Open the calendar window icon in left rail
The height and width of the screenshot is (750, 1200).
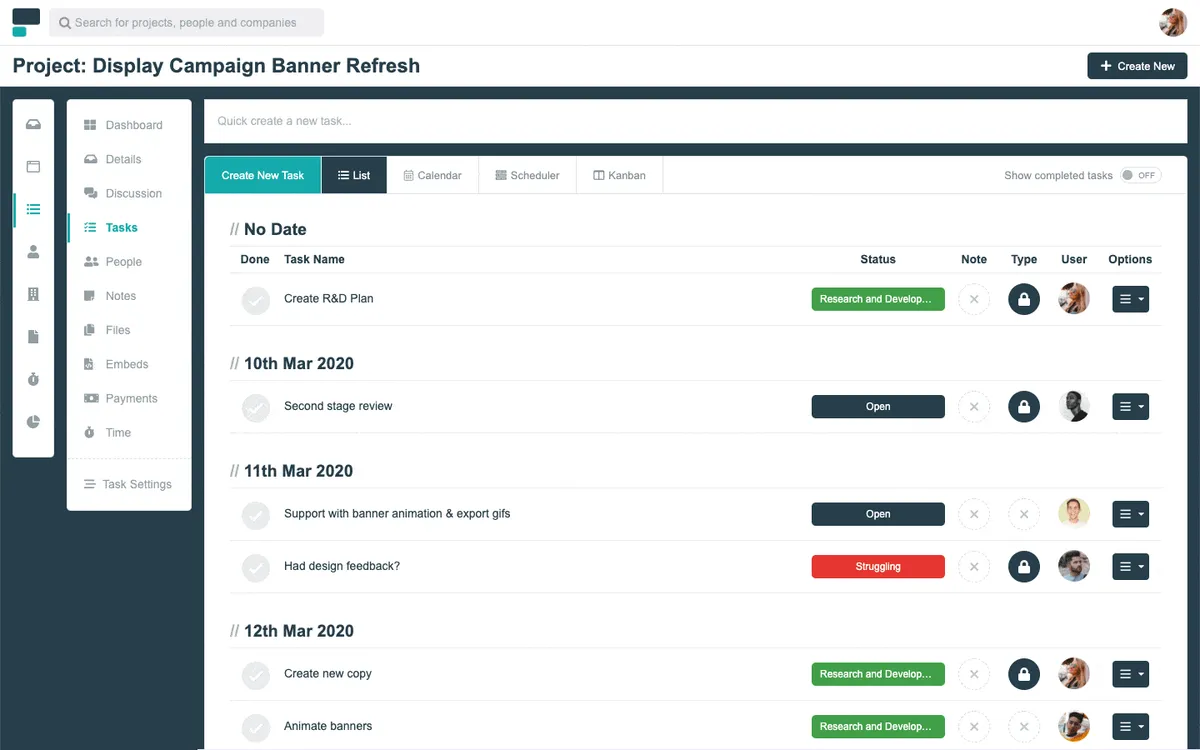click(x=33, y=167)
